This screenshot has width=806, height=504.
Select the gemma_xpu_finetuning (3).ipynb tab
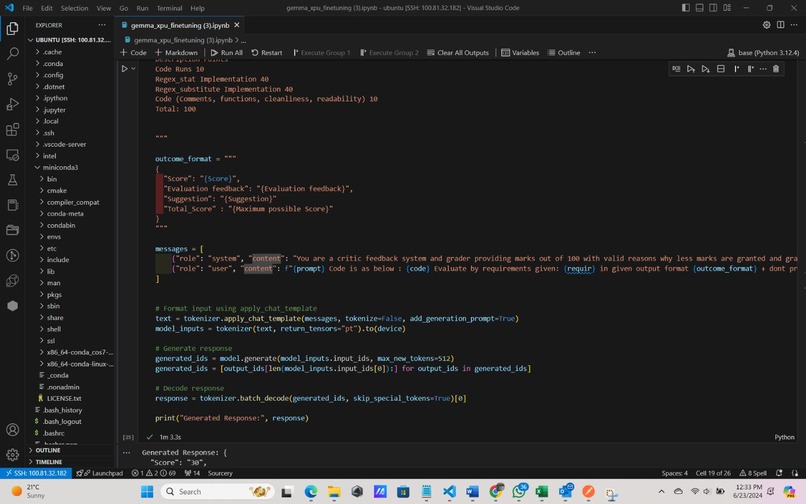pos(180,25)
